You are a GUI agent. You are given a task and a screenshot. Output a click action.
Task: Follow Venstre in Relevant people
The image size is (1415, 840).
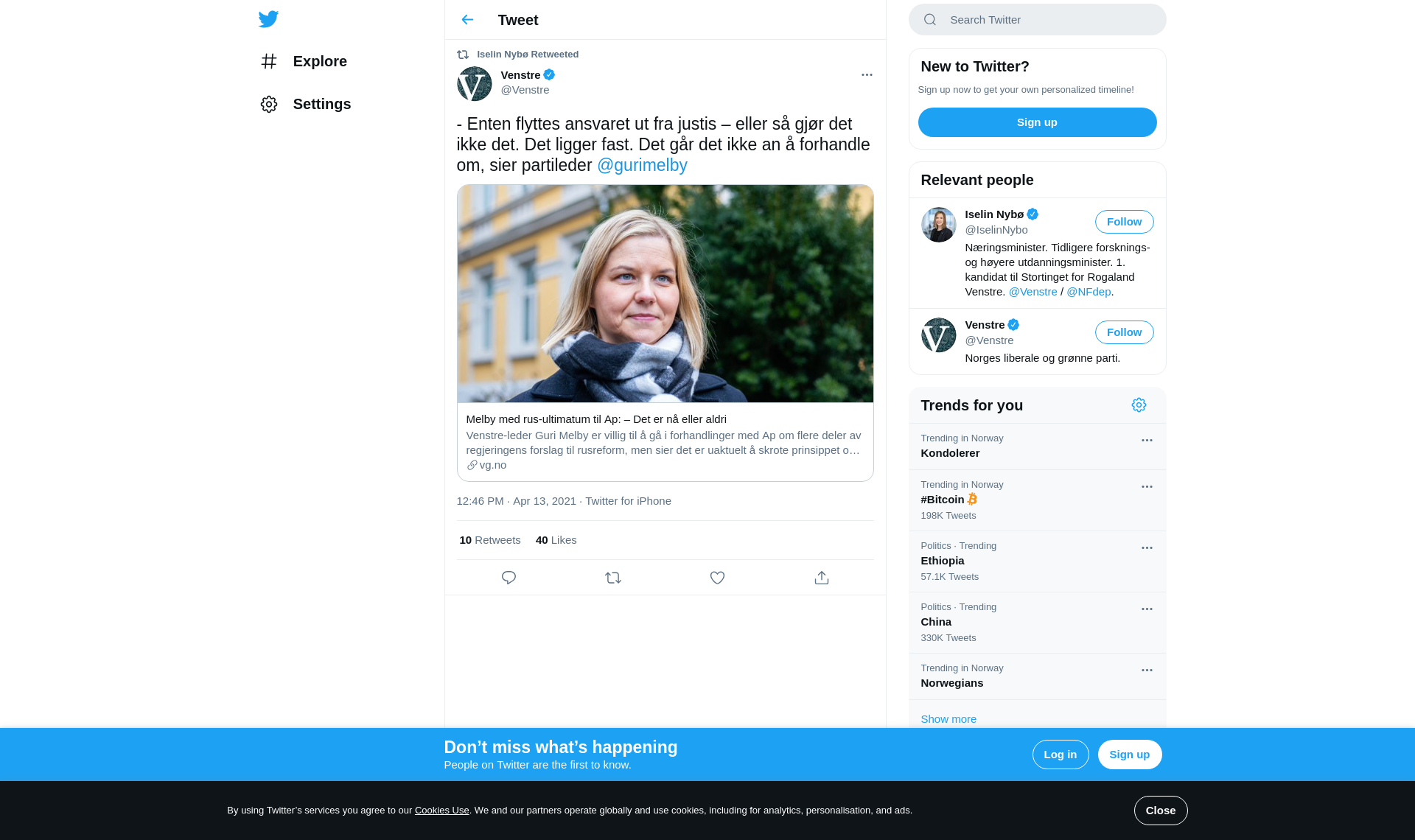point(1125,332)
